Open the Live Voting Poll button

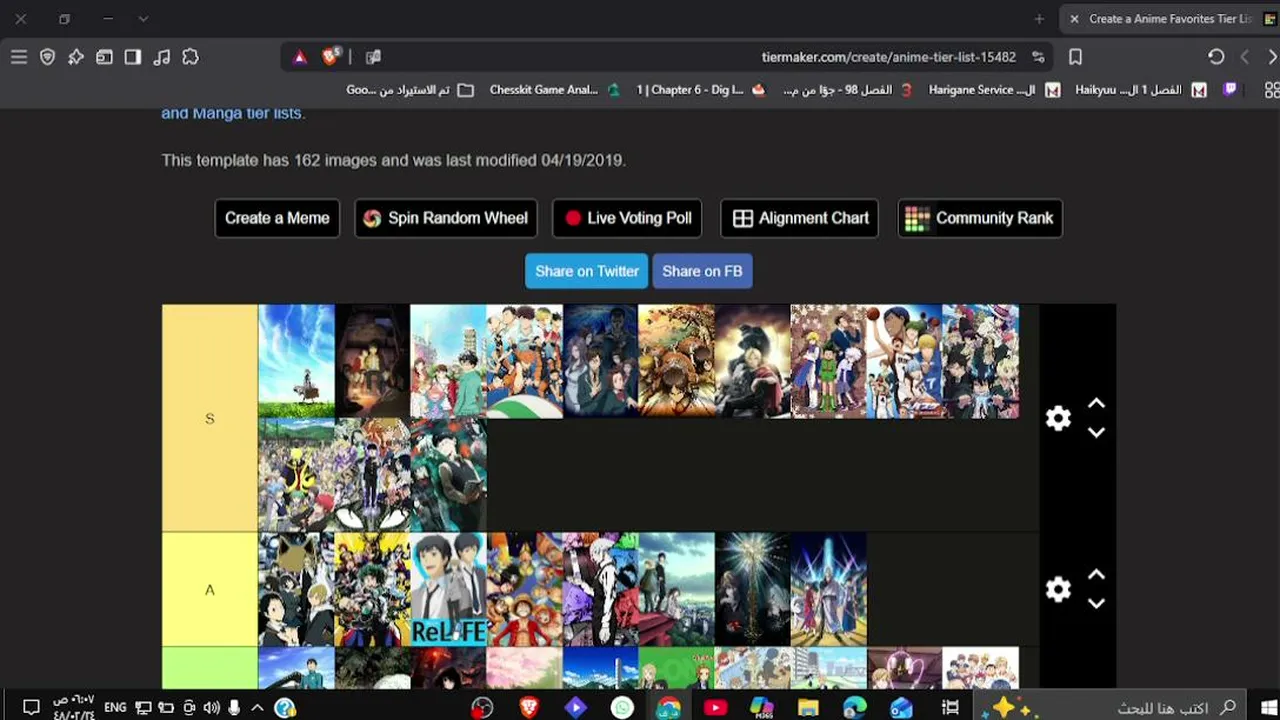[x=628, y=218]
